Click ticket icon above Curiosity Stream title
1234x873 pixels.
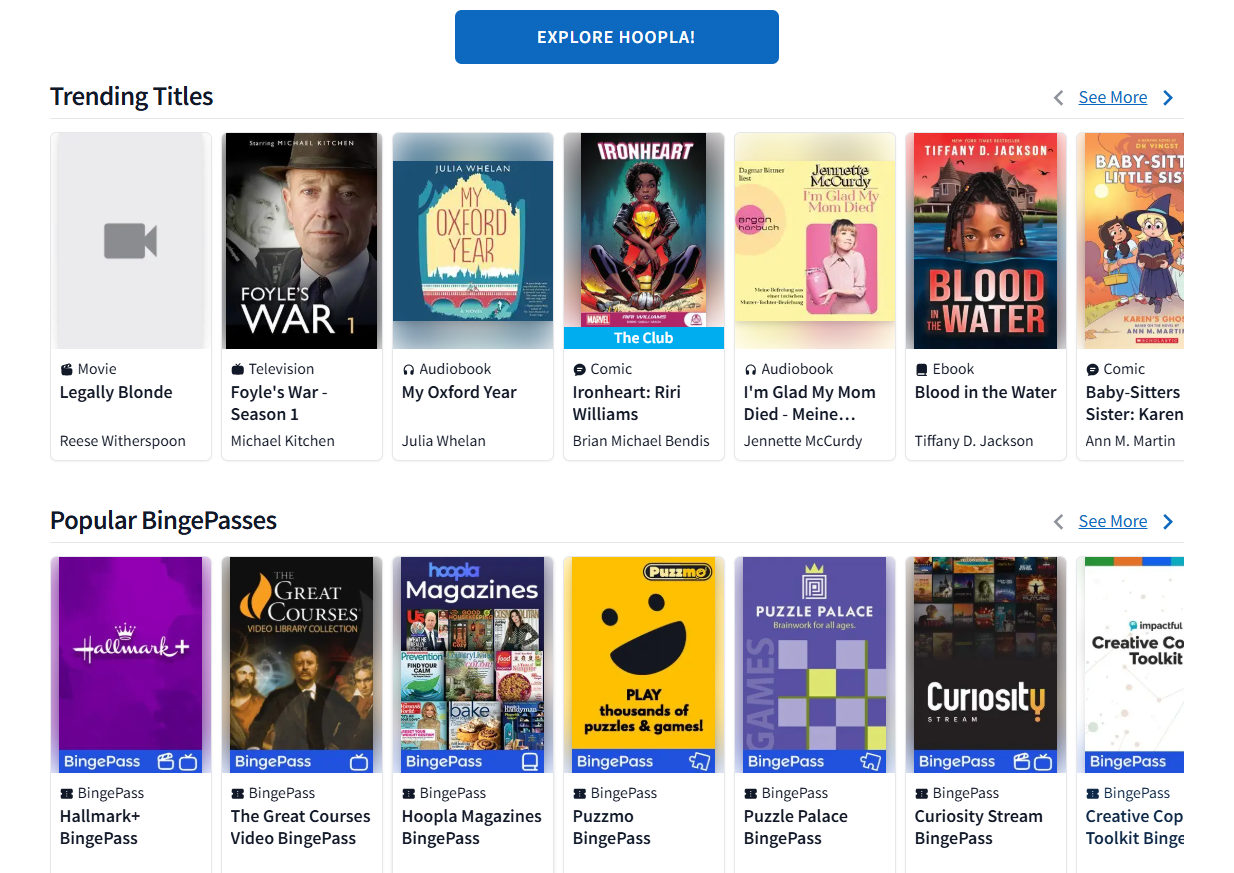(x=922, y=793)
